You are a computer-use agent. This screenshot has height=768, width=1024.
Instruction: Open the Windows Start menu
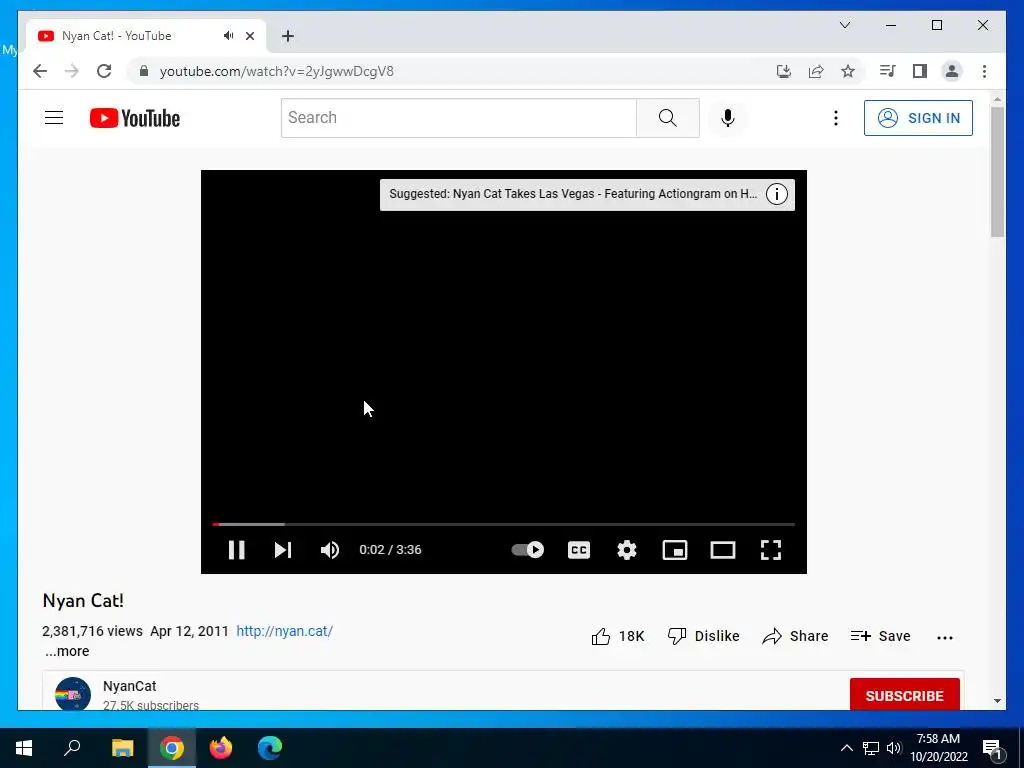[24, 748]
